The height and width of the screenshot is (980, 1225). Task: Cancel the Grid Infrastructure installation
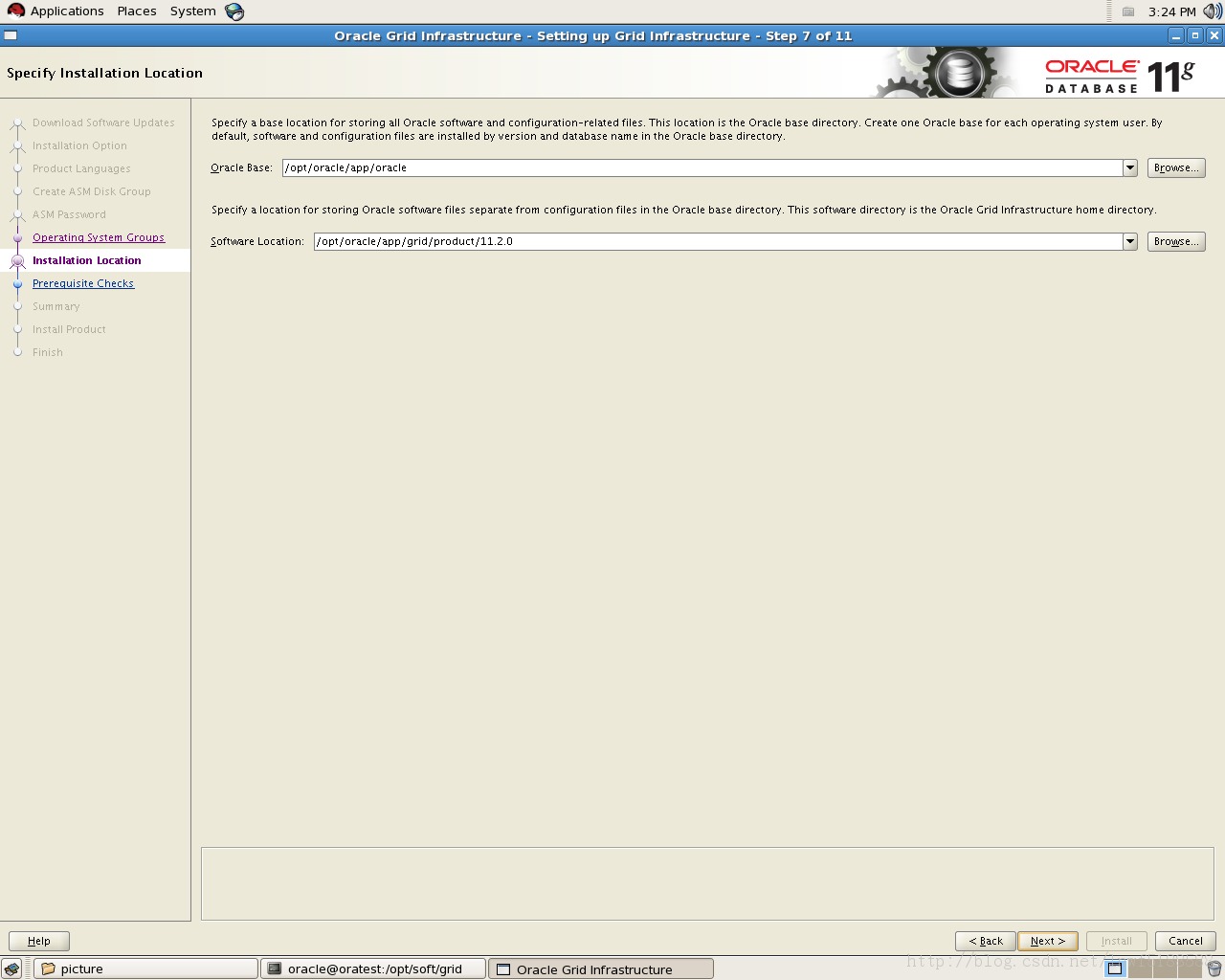click(1186, 941)
